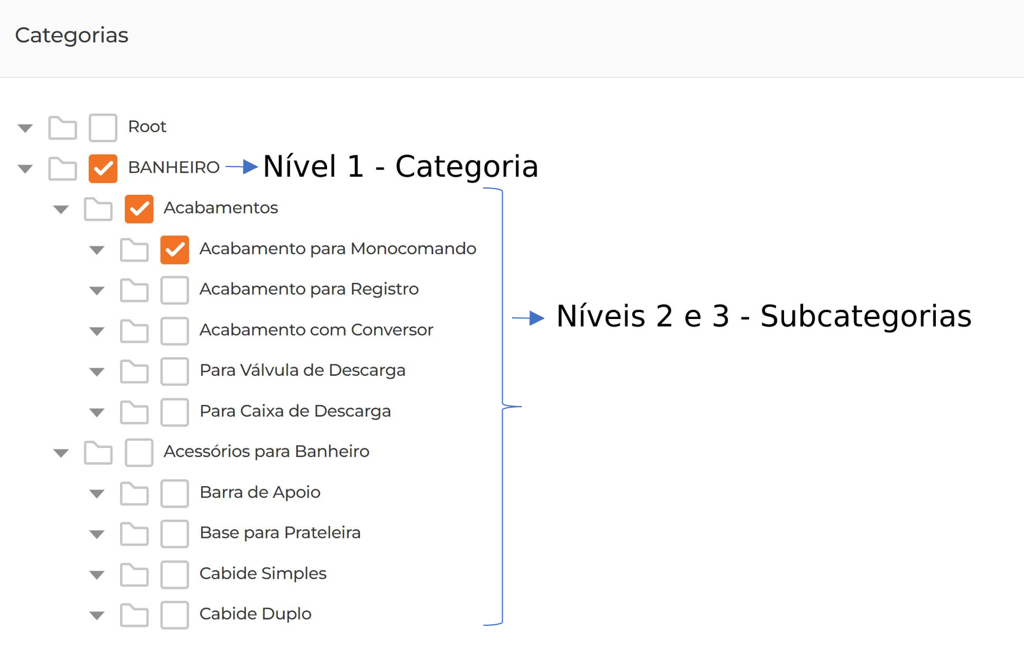Tick the Acabamento para Registro checkbox
This screenshot has width=1024, height=652.
tap(175, 290)
